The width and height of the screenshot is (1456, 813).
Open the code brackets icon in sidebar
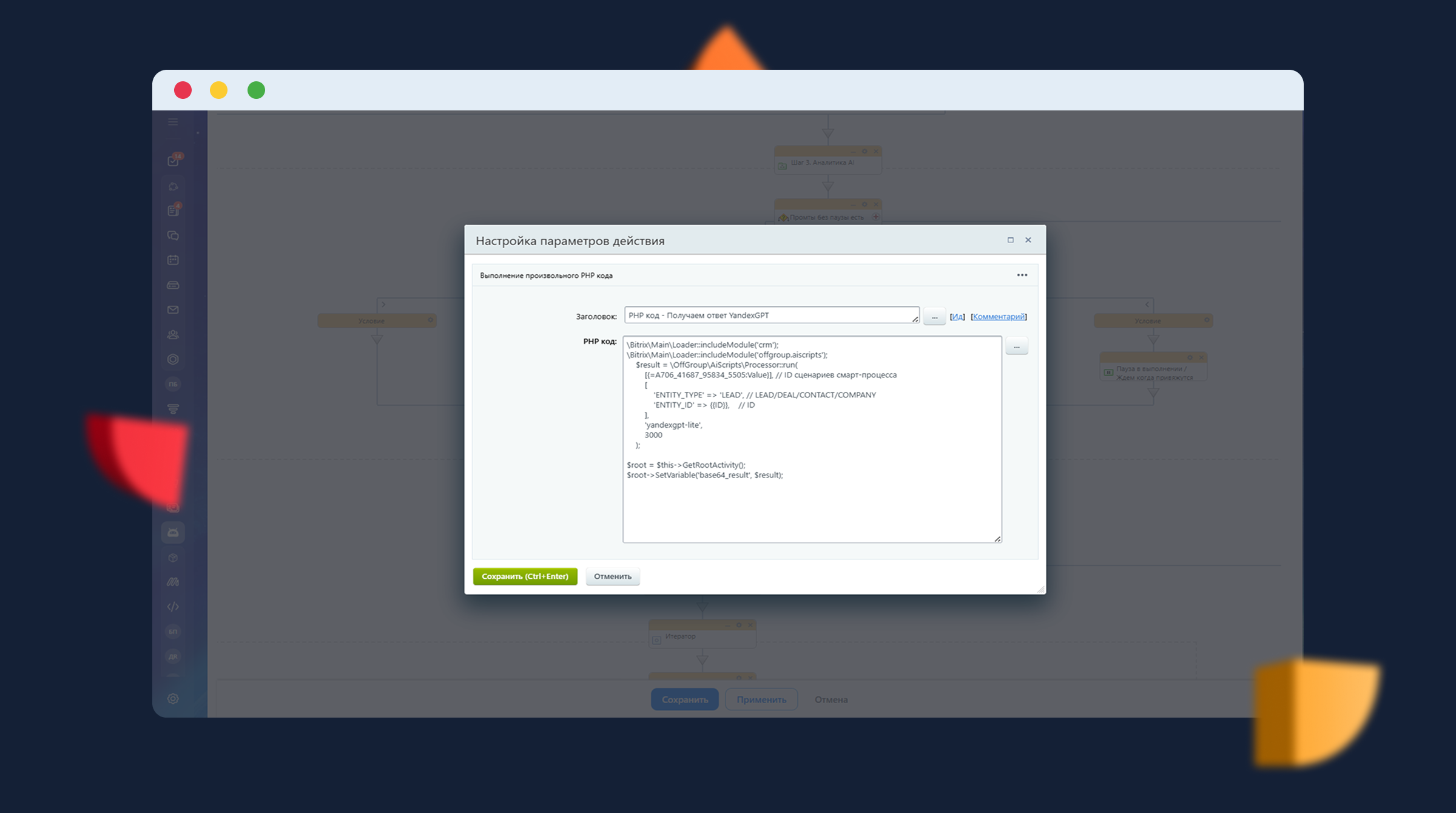(x=173, y=607)
